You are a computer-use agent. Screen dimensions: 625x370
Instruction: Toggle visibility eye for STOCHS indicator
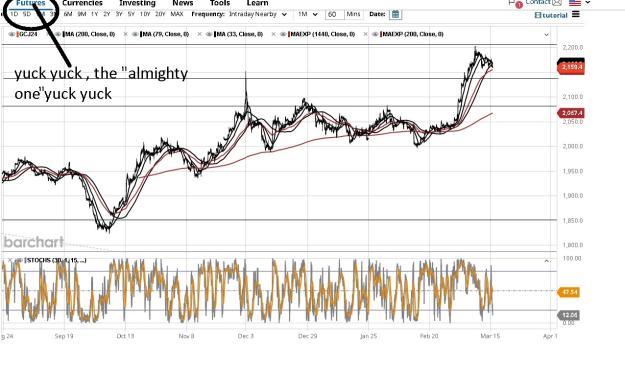18,260
